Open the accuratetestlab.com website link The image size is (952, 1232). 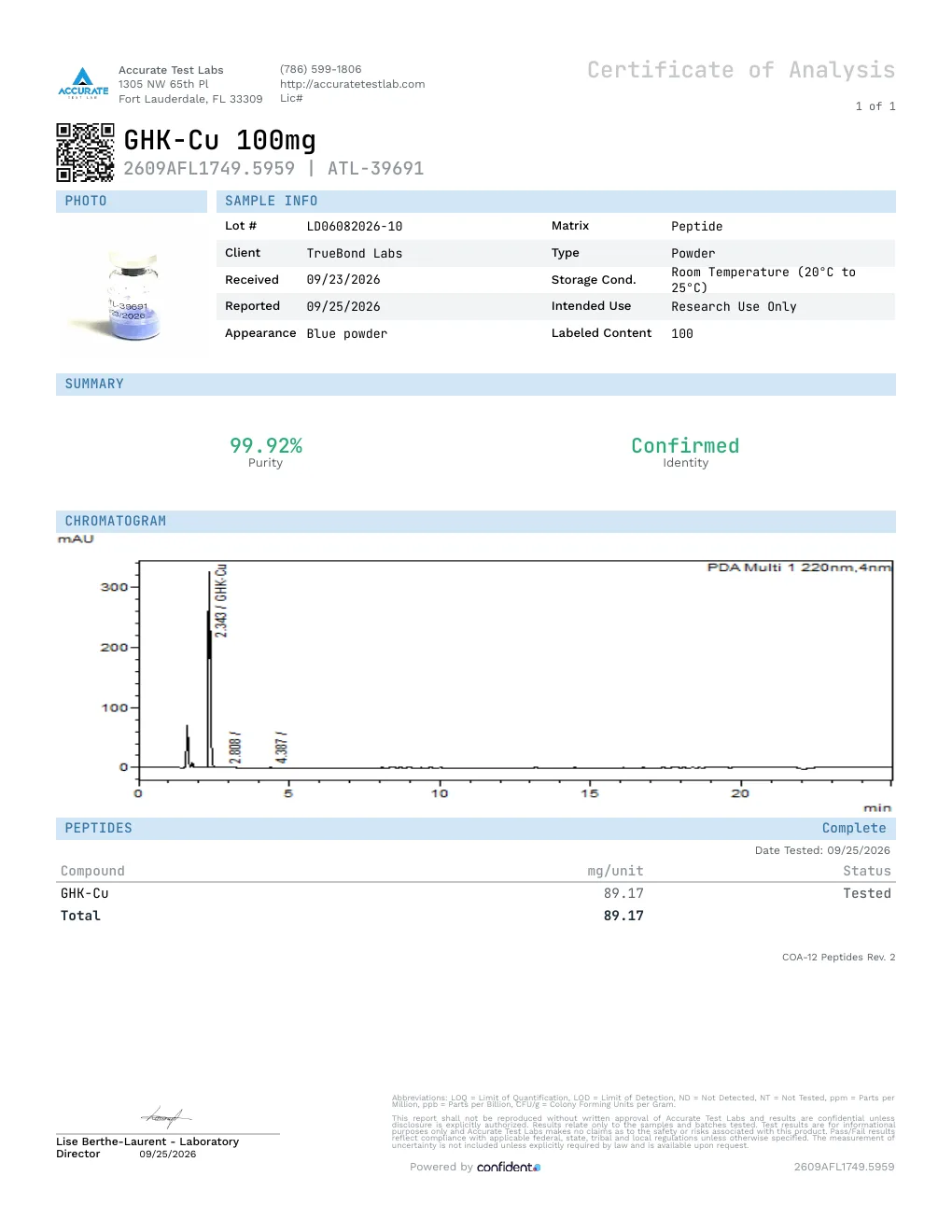(352, 84)
